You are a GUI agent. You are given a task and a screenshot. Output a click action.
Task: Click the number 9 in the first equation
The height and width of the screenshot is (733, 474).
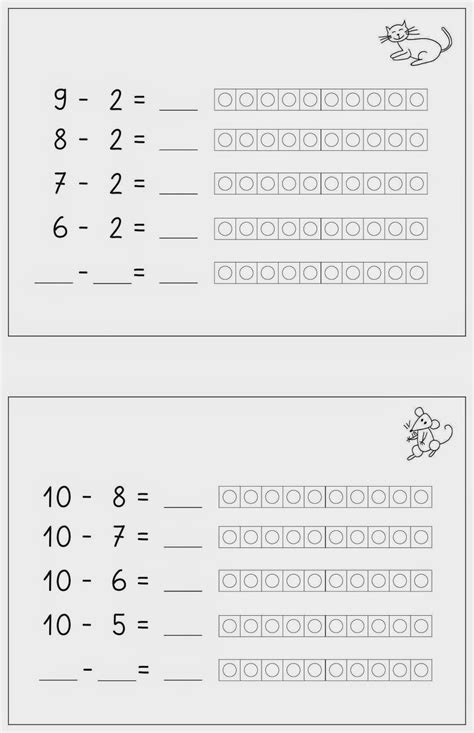click(x=60, y=99)
